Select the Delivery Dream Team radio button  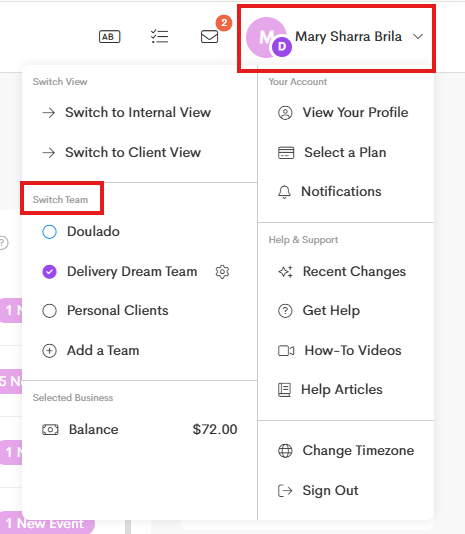point(49,272)
